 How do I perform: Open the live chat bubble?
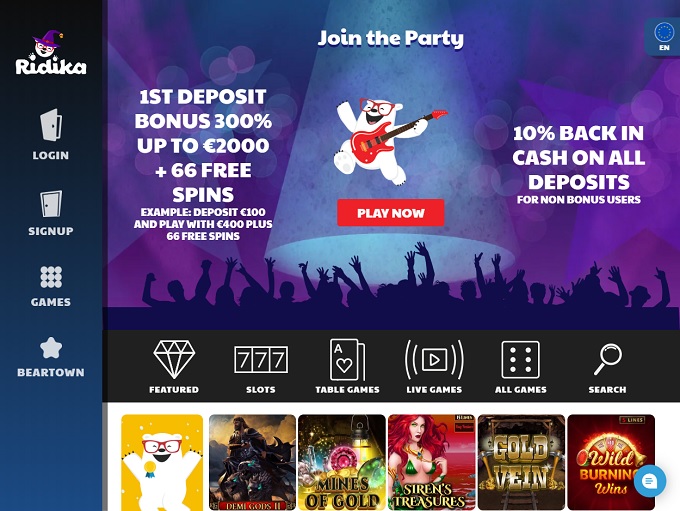coord(650,481)
